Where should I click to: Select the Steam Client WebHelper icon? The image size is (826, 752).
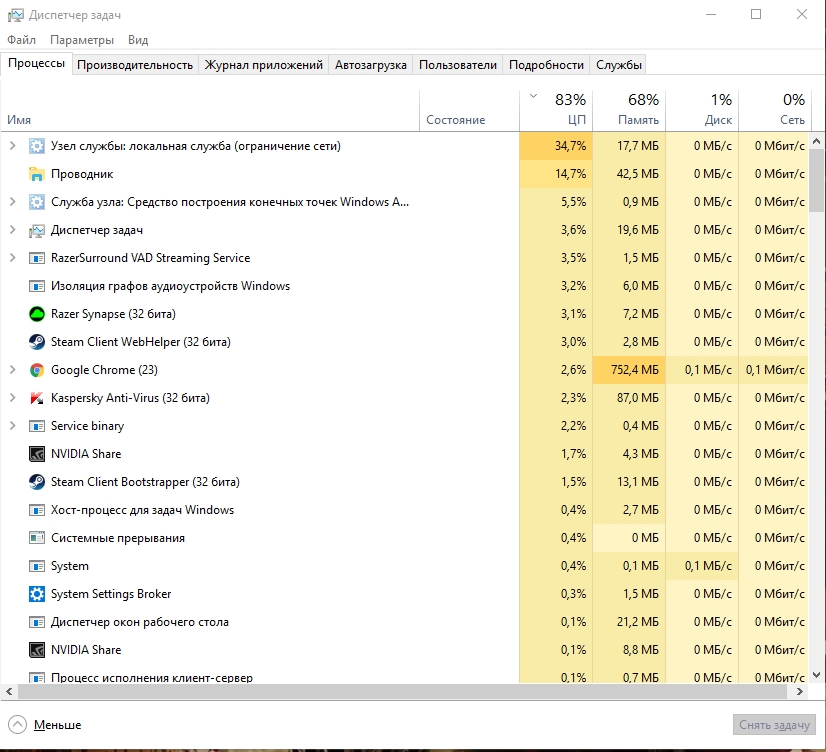pos(37,342)
